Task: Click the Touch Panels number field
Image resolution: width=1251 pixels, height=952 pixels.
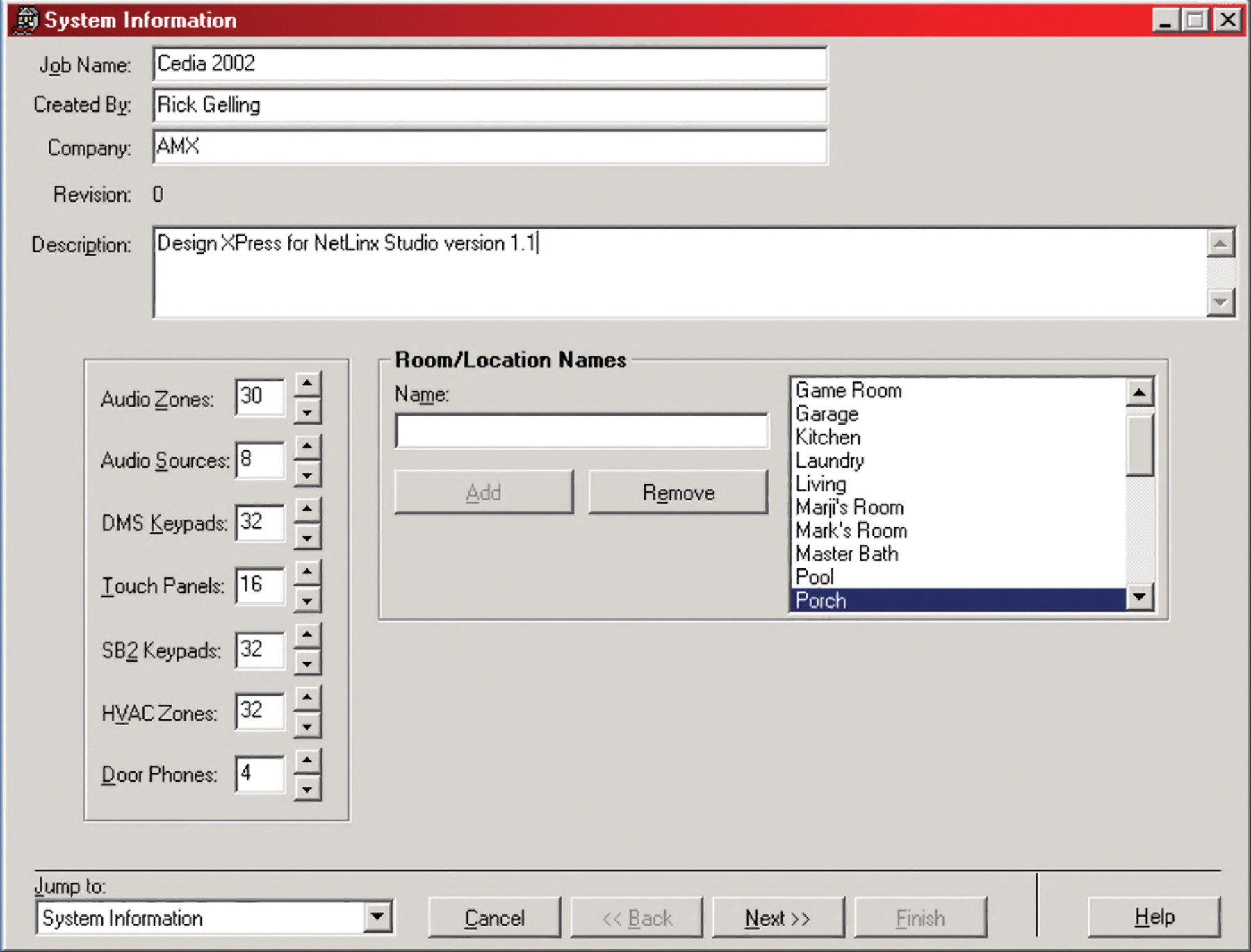Action: pos(260,585)
